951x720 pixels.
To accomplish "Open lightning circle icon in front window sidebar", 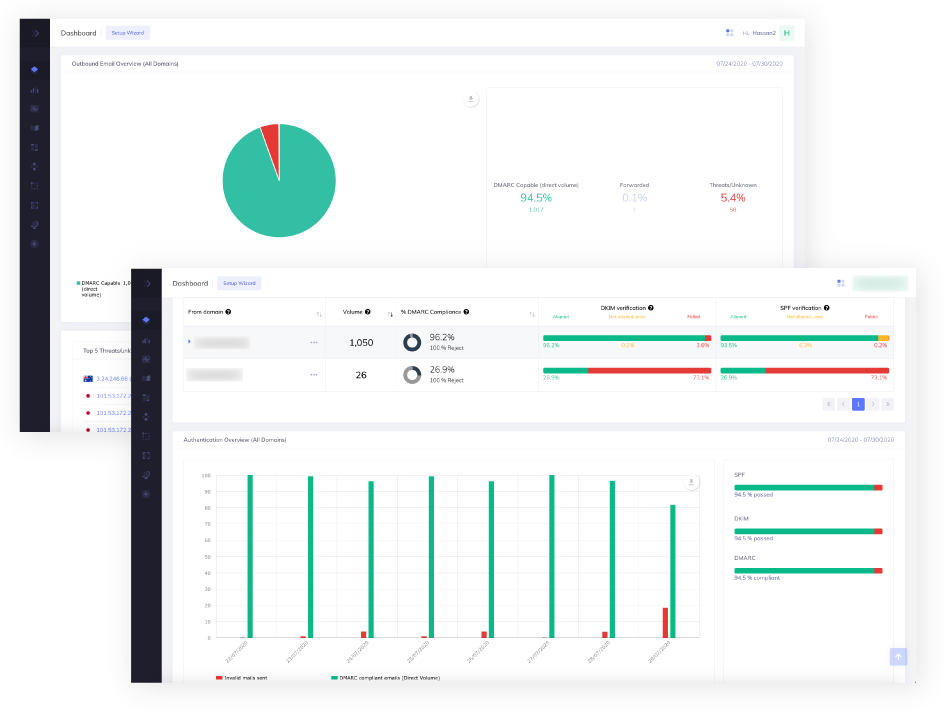I will tap(146, 494).
